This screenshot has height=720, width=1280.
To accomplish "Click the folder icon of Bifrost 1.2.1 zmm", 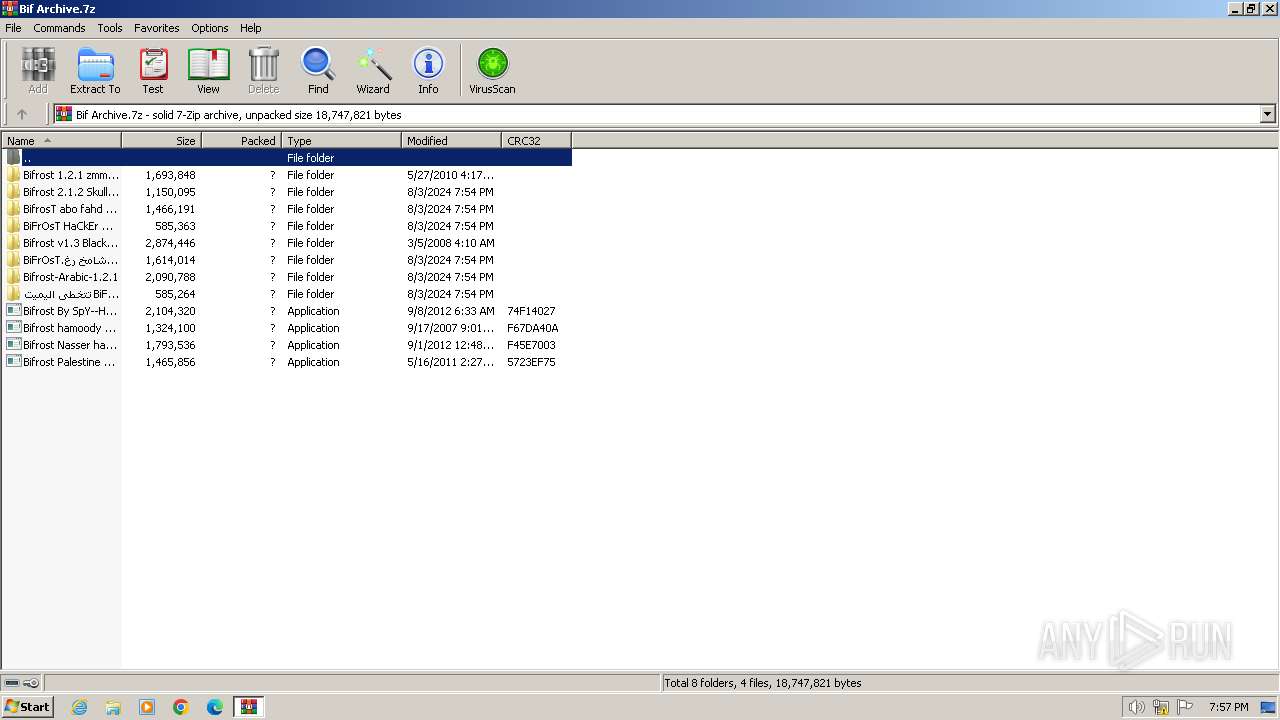I will (x=13, y=175).
